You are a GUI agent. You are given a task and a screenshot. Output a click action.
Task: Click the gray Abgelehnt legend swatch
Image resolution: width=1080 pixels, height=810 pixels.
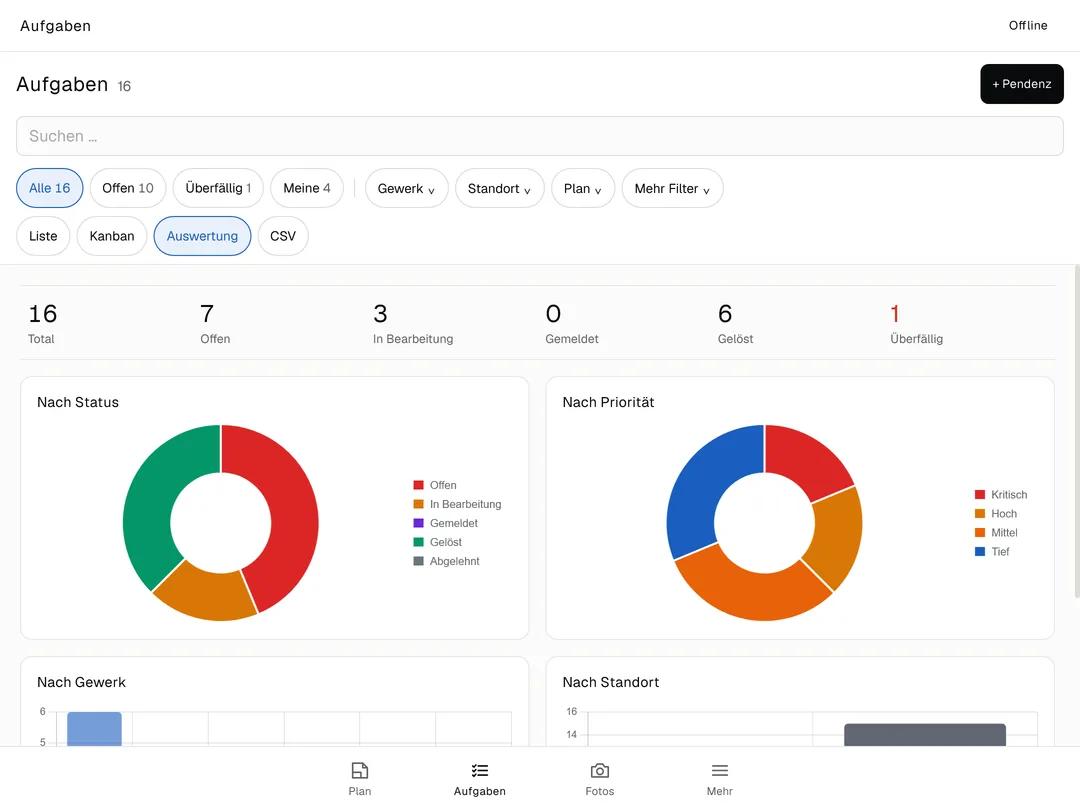418,561
